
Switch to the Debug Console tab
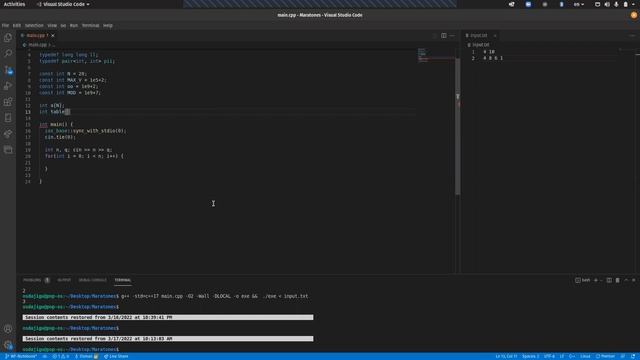click(x=93, y=280)
